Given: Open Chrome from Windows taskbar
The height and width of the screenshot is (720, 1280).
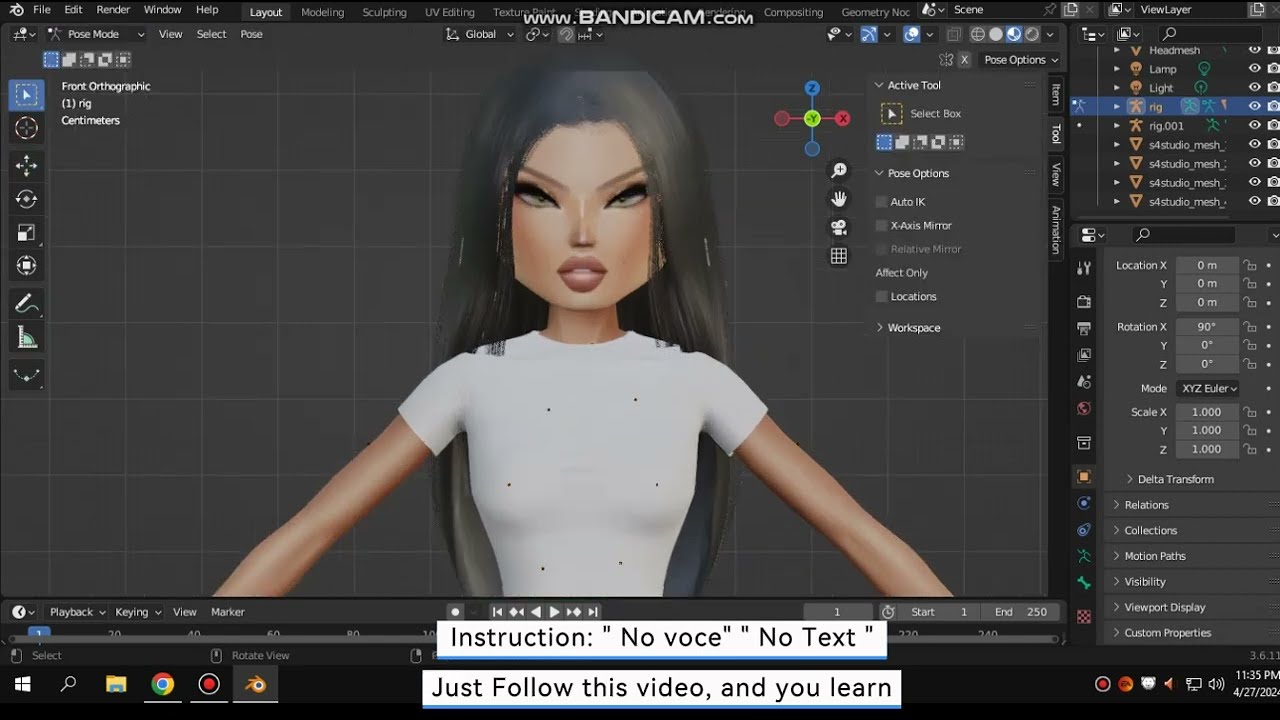Looking at the screenshot, I should click(x=162, y=684).
